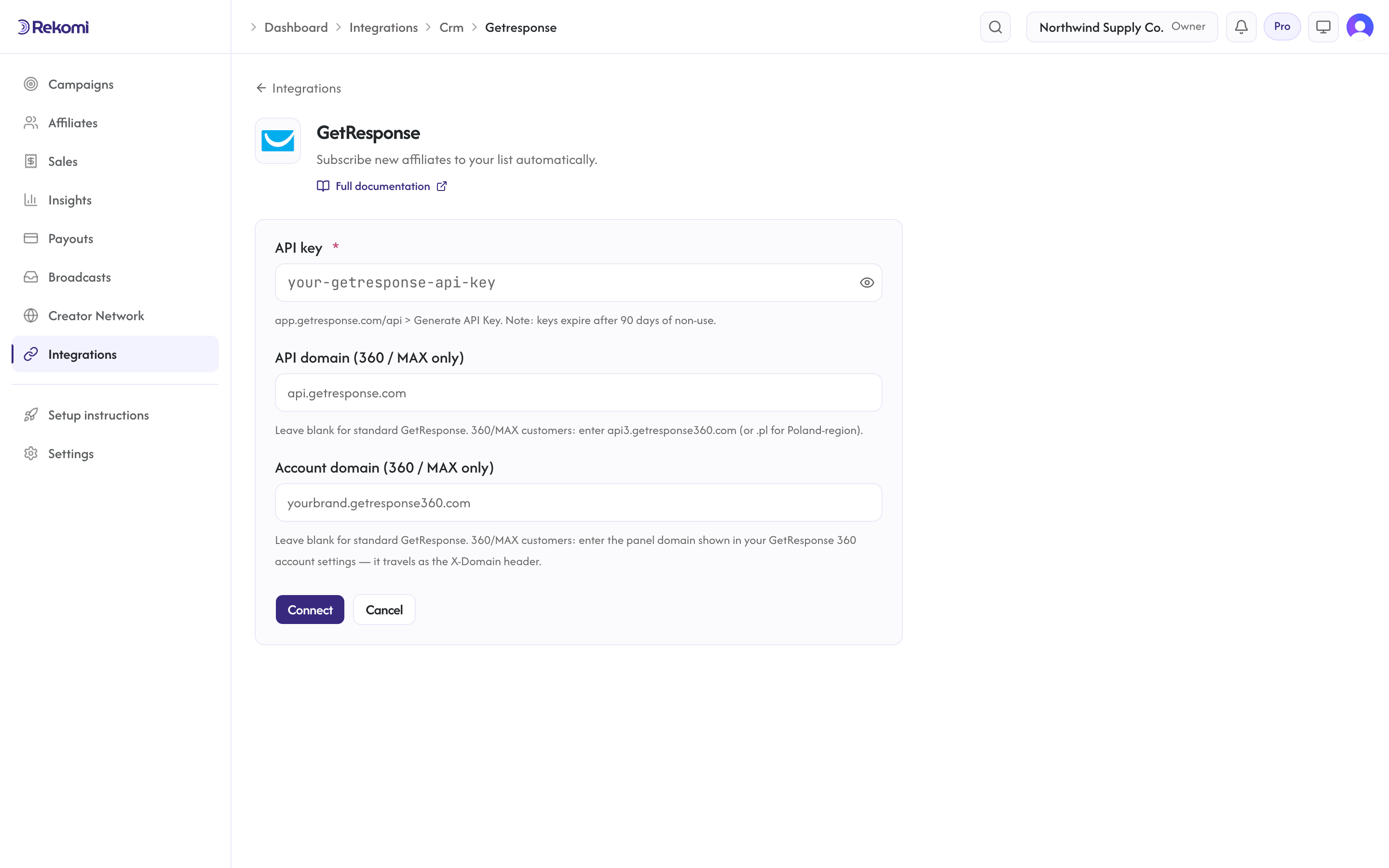Screen dimensions: 1389x868
Task: Click the Integrations link icon in sidebar
Action: click(31, 354)
